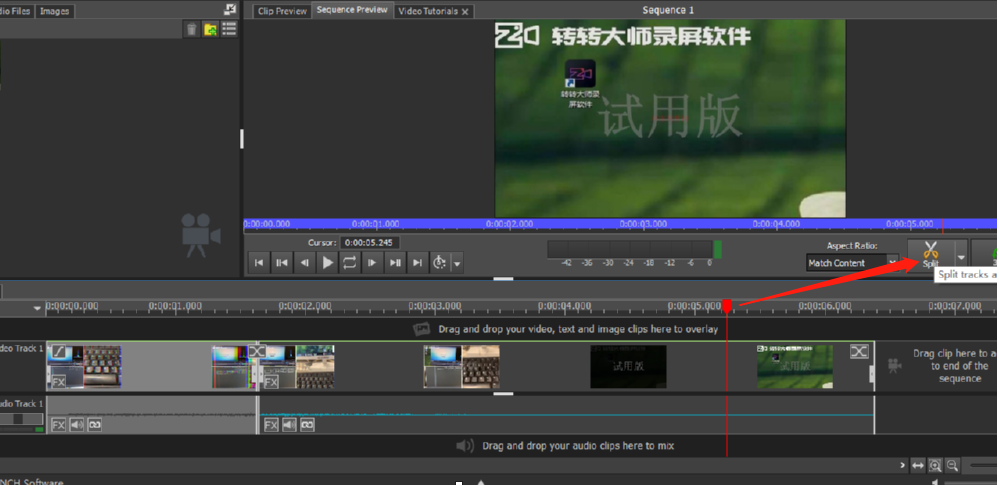Open the Split options dropdown arrow
999x485 pixels.
point(960,256)
